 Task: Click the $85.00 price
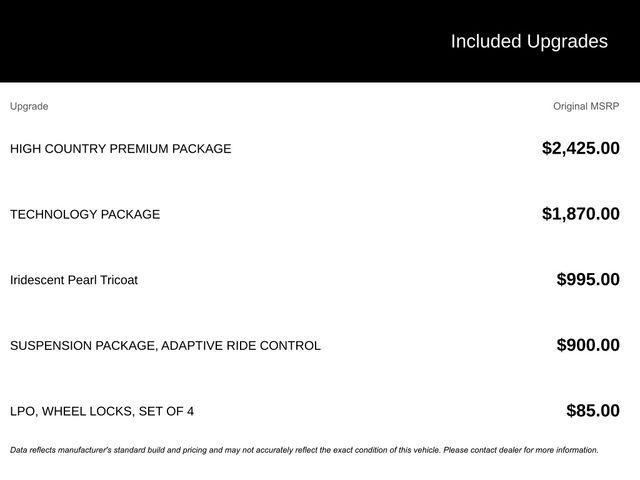click(592, 411)
